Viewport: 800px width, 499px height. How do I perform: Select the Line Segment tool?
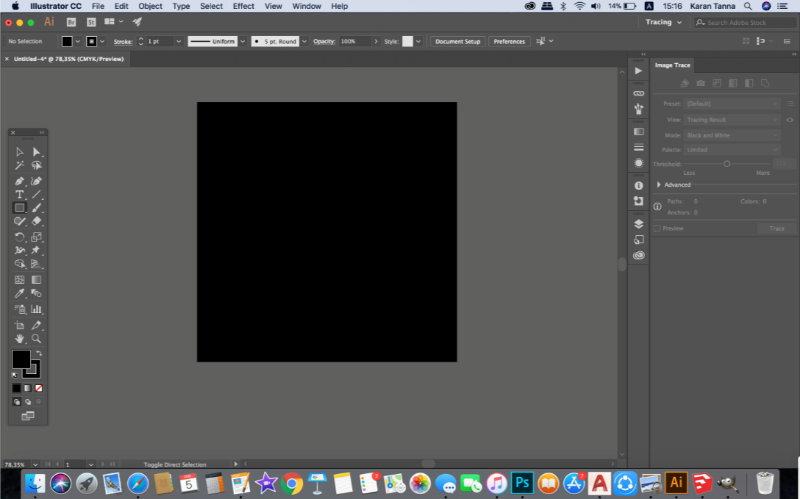(36, 194)
